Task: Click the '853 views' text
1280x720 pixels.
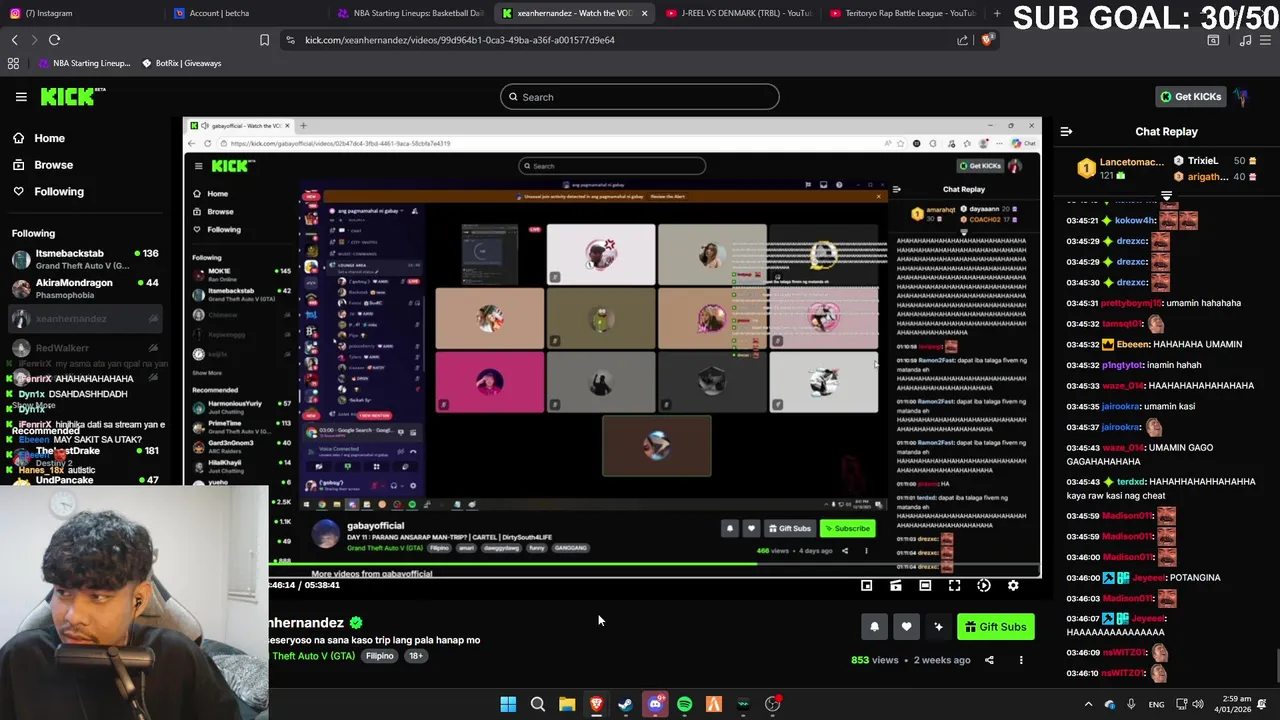Action: (x=874, y=660)
